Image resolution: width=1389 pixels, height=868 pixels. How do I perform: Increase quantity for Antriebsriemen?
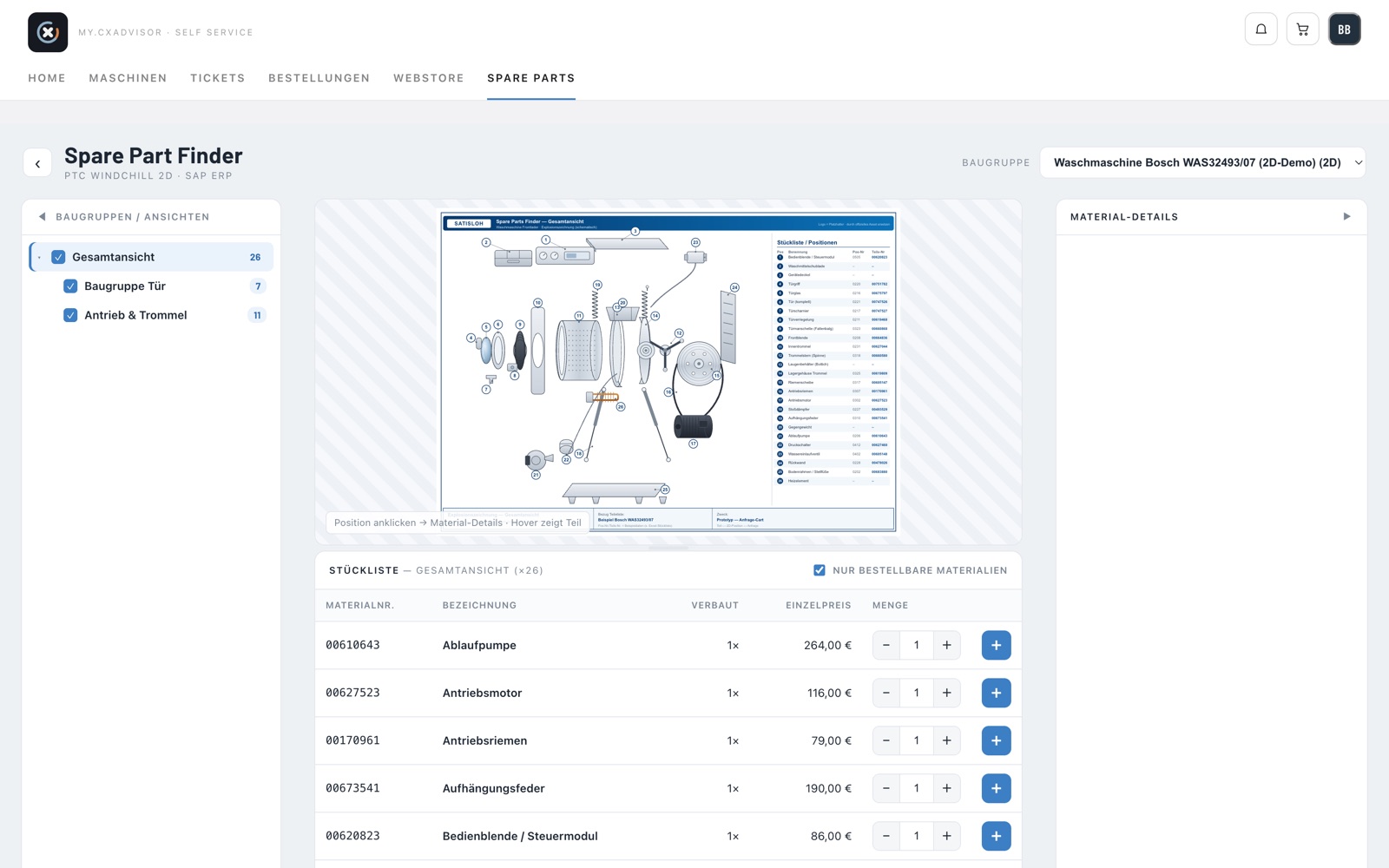click(946, 740)
